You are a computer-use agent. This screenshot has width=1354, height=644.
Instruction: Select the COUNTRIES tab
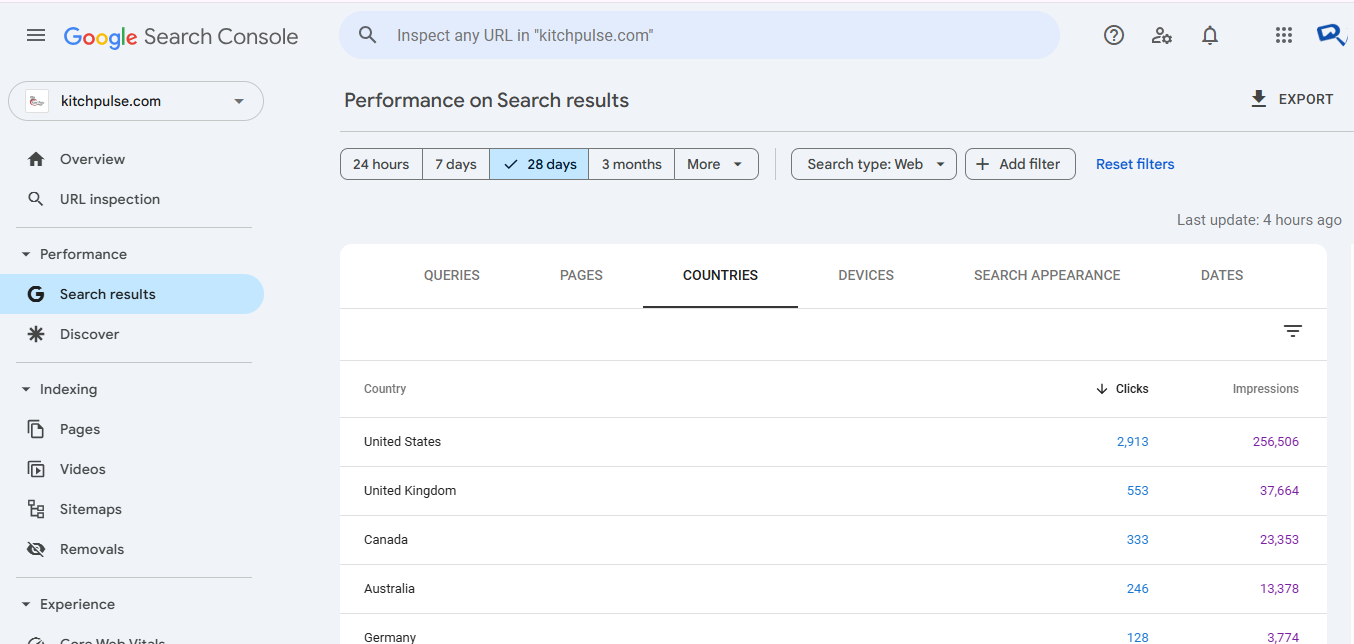pos(720,275)
